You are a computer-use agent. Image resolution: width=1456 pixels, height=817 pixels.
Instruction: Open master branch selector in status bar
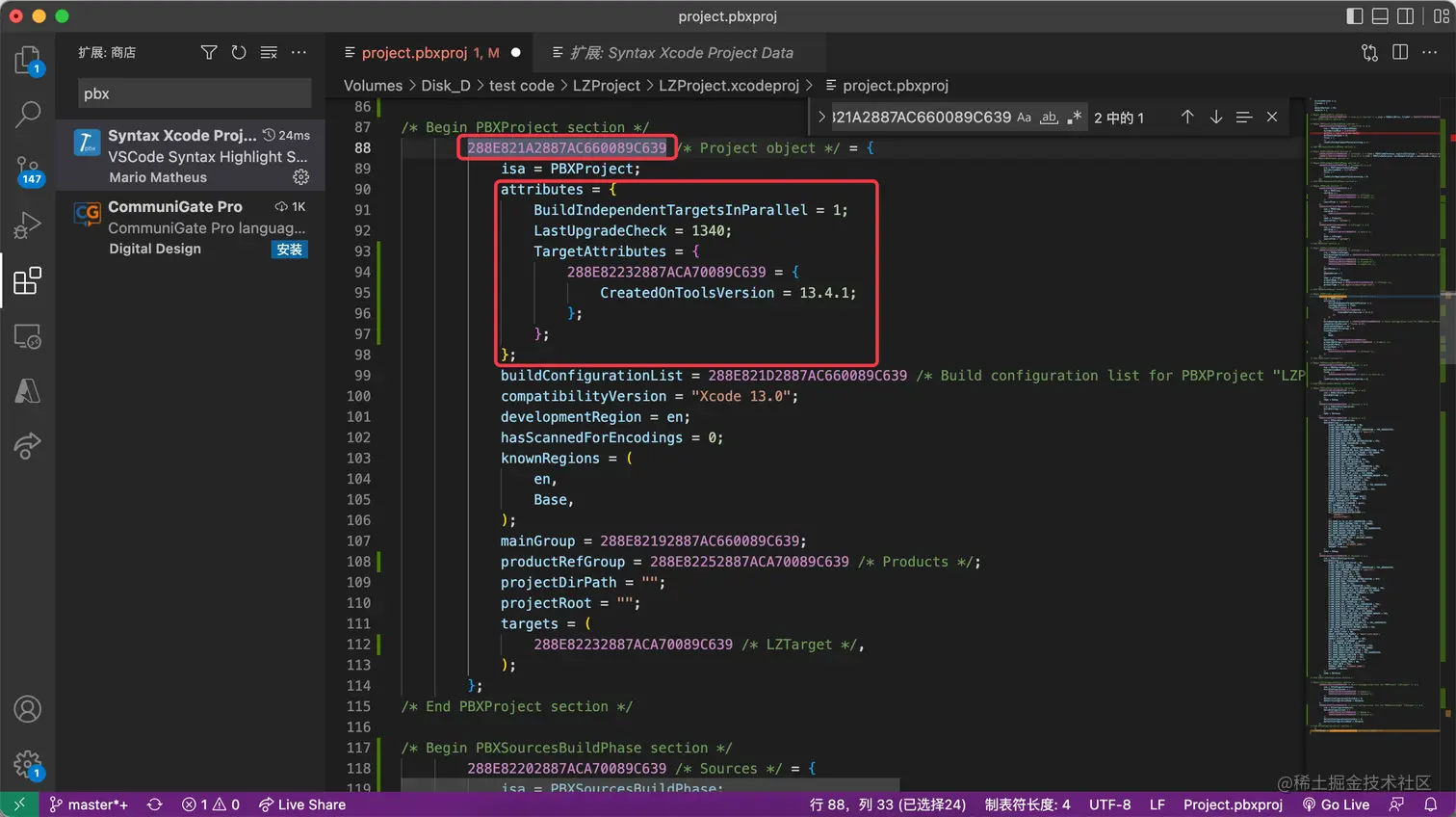[89, 804]
